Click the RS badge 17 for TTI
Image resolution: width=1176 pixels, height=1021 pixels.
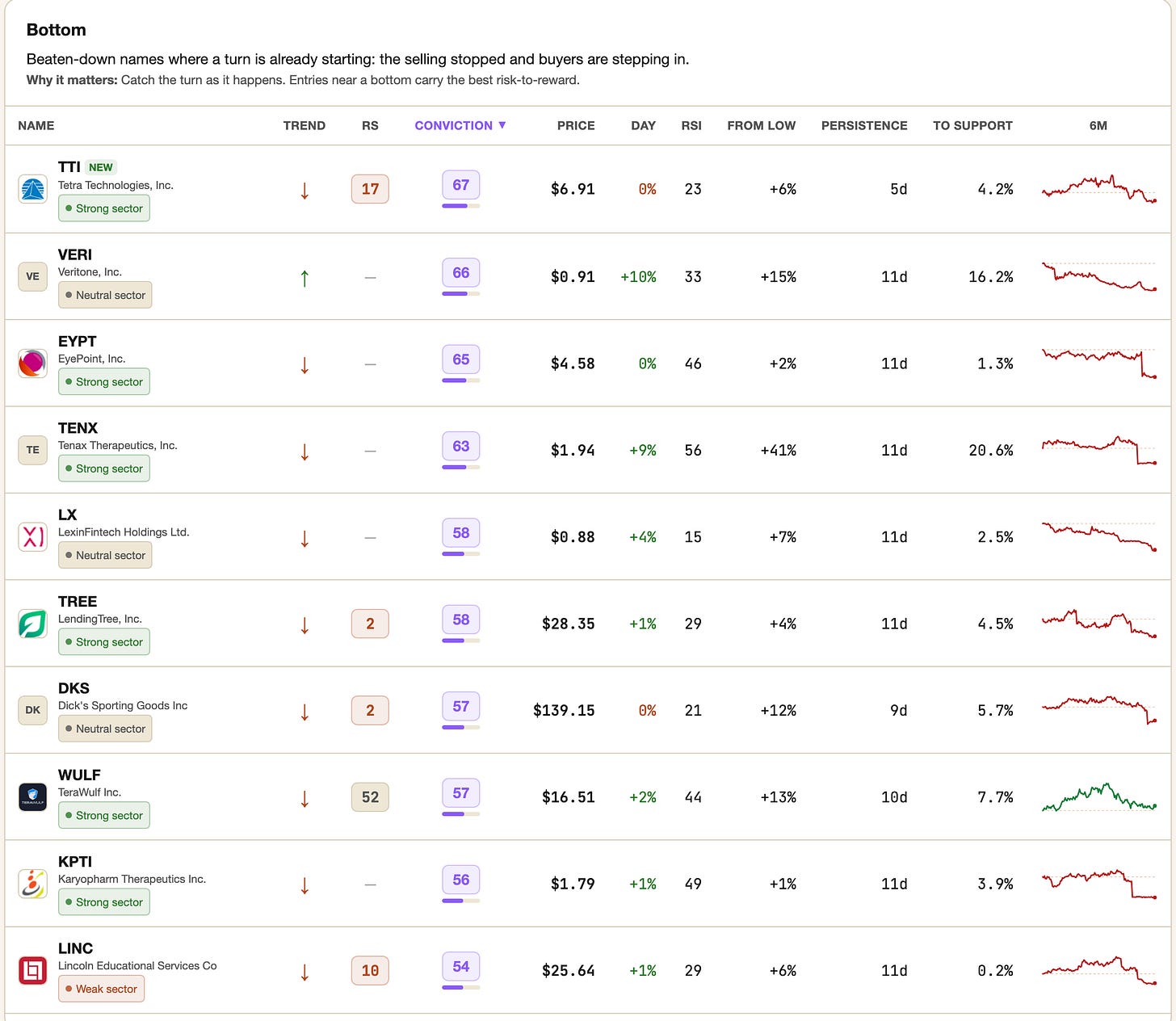click(x=370, y=189)
